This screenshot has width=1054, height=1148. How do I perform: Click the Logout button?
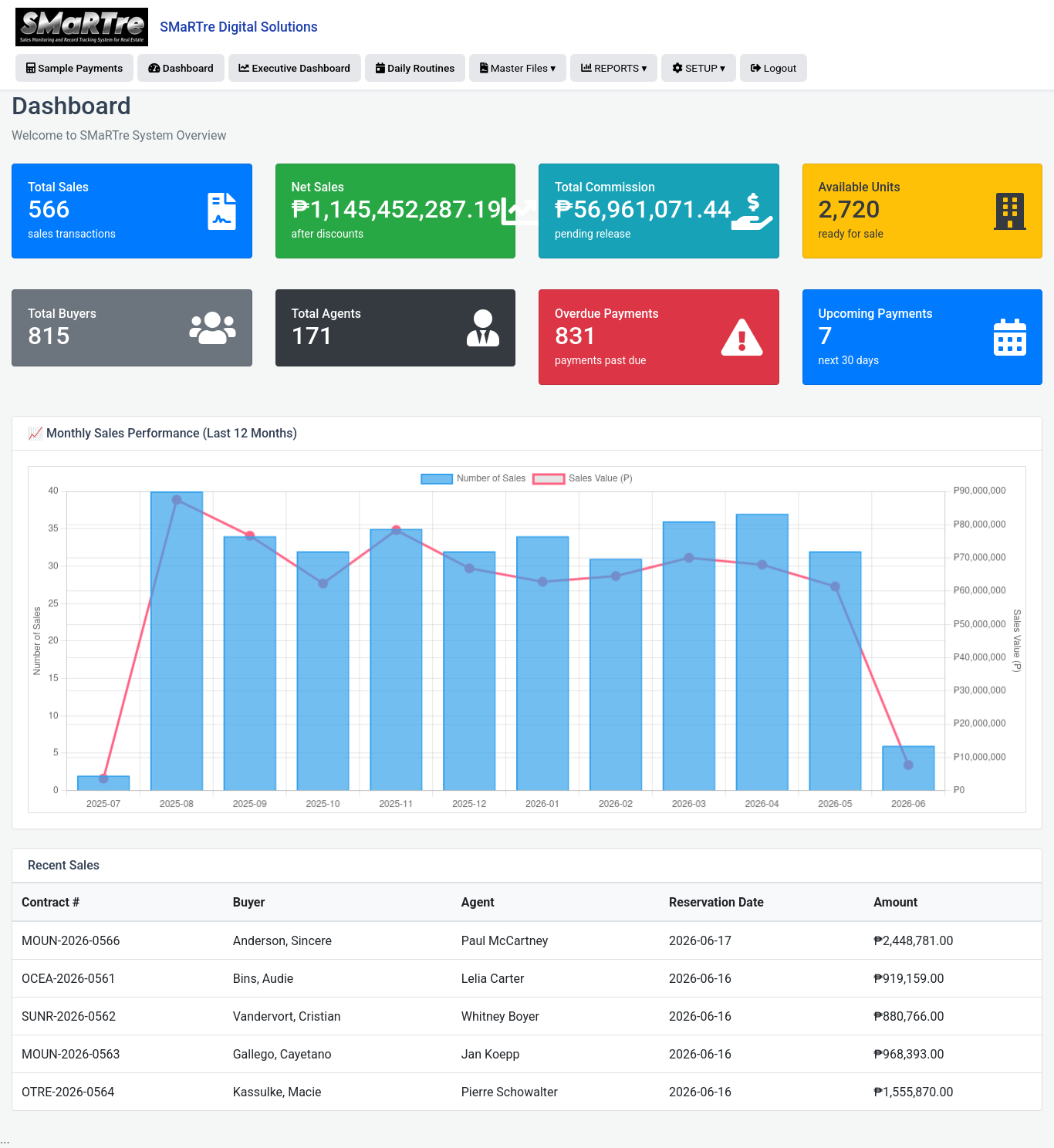774,68
